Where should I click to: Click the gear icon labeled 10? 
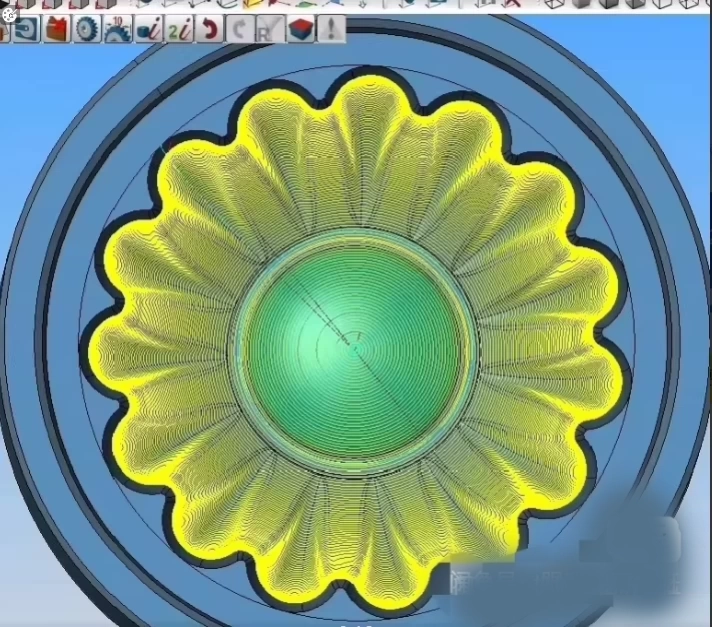point(118,29)
